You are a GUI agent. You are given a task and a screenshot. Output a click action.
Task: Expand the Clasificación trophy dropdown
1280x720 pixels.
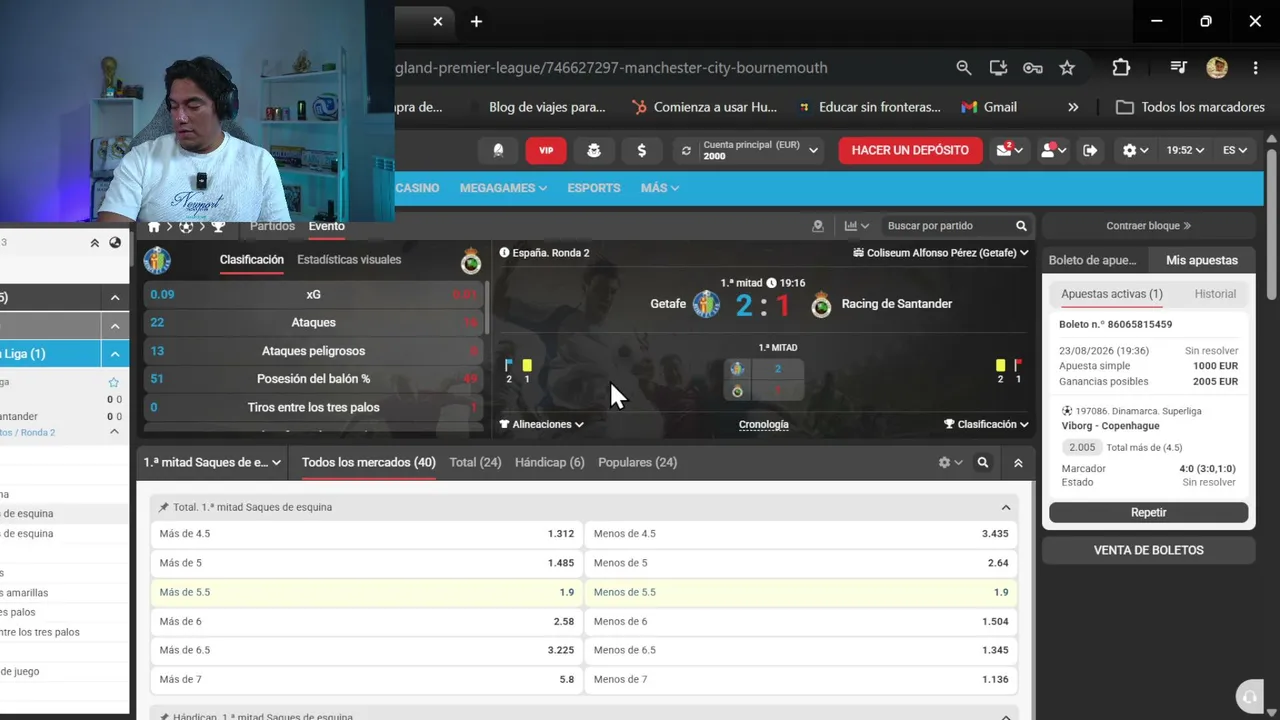click(986, 424)
